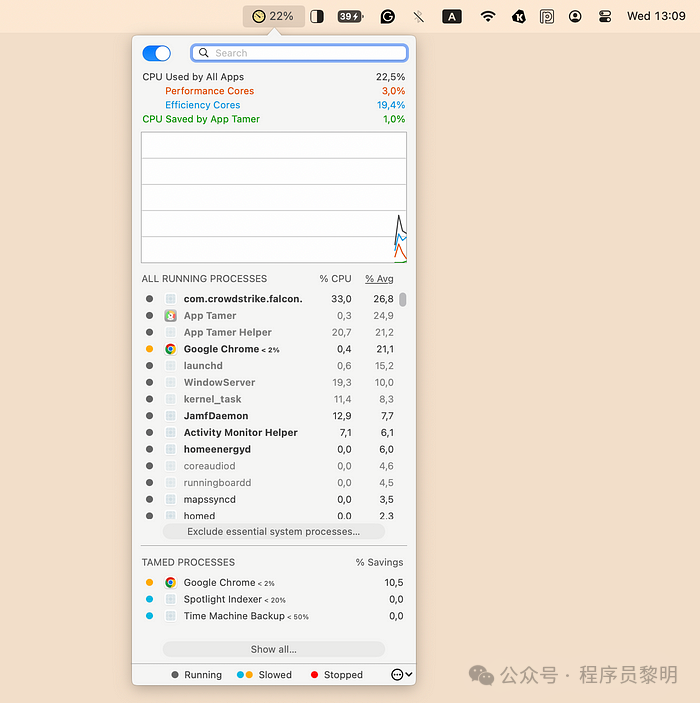Viewport: 700px width, 703px height.
Task: Click the orange status dot beside running Google Chrome
Action: coord(149,349)
